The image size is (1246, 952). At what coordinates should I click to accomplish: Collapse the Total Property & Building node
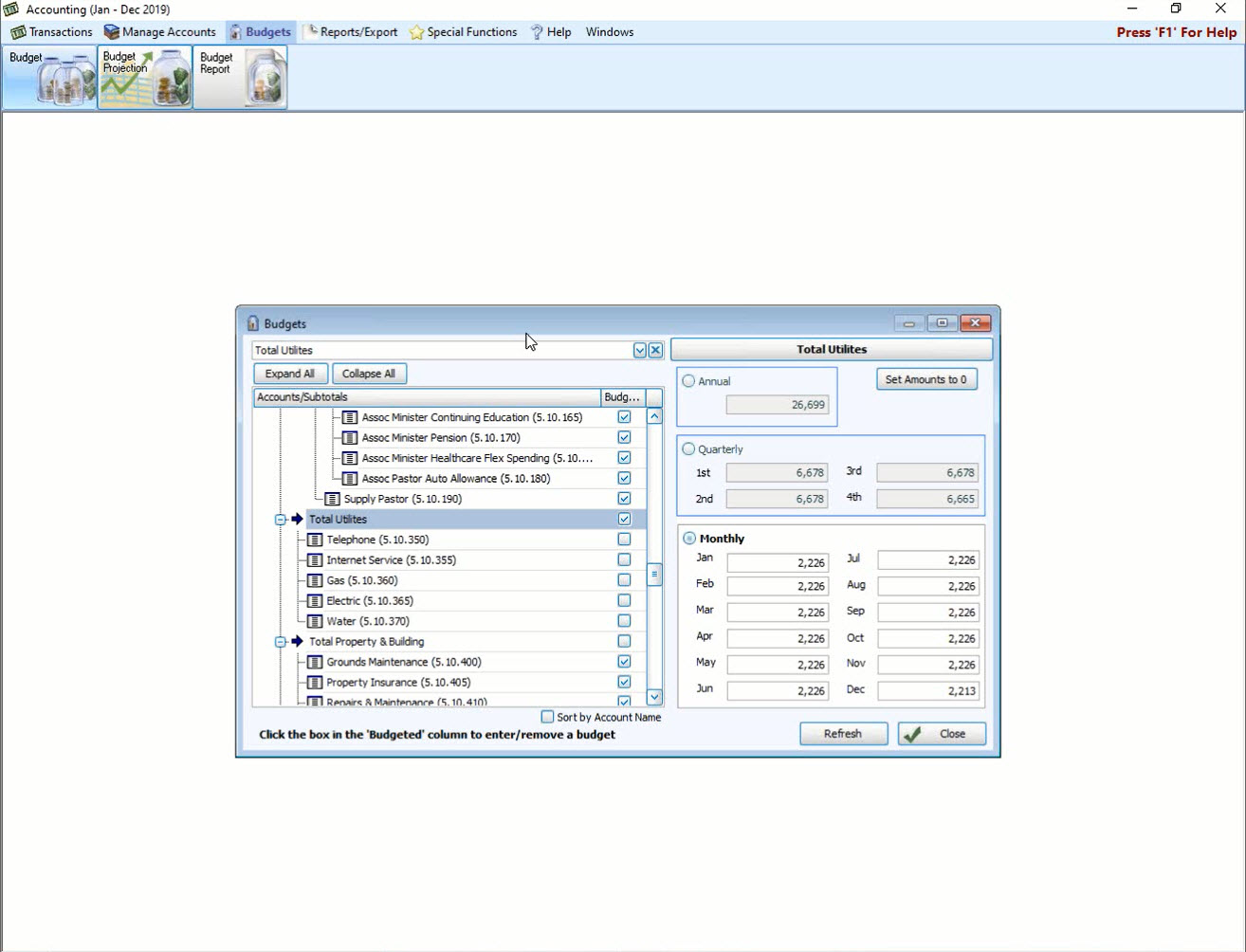[x=280, y=641]
